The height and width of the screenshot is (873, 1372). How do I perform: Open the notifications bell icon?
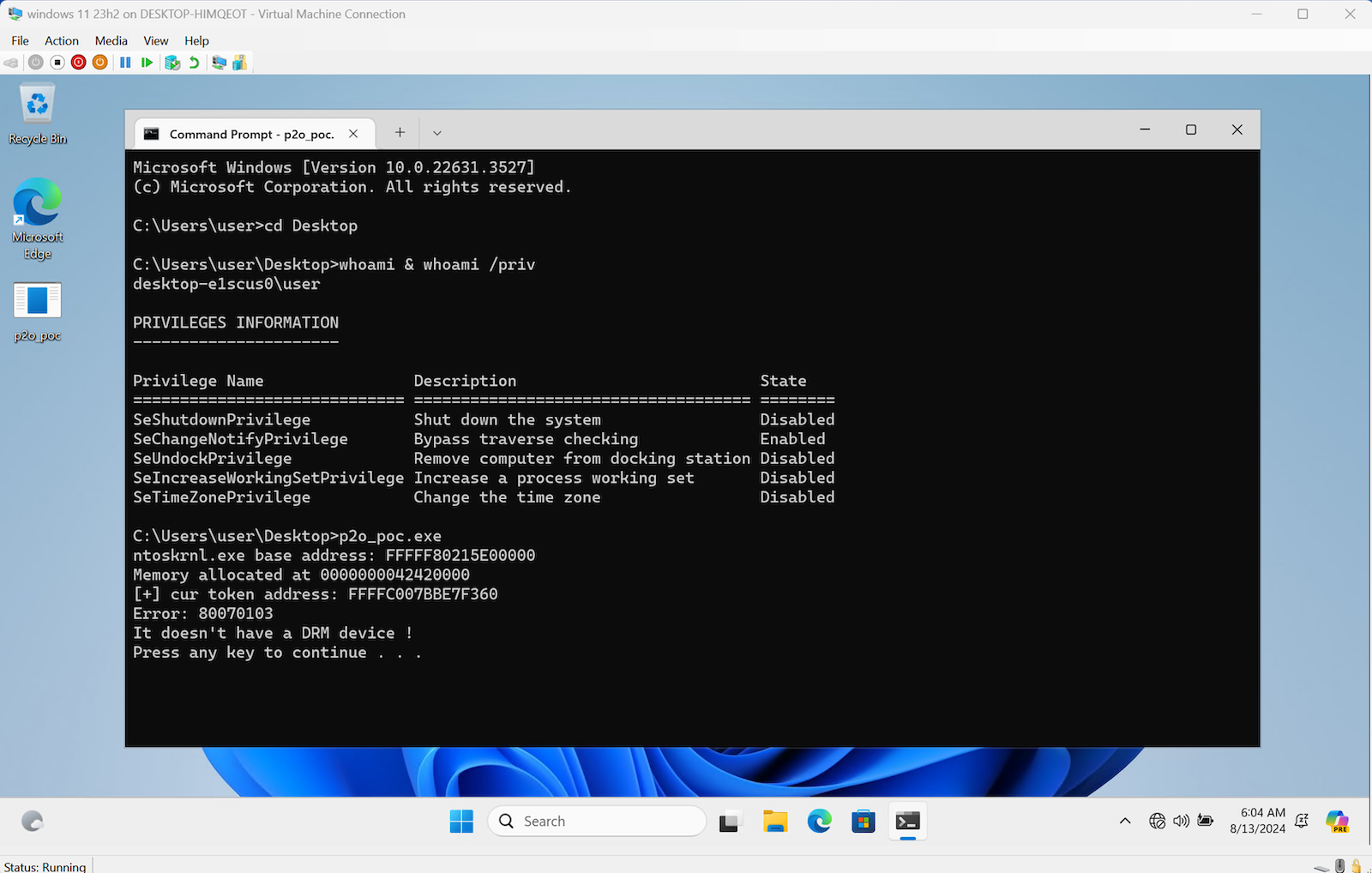(x=1302, y=822)
